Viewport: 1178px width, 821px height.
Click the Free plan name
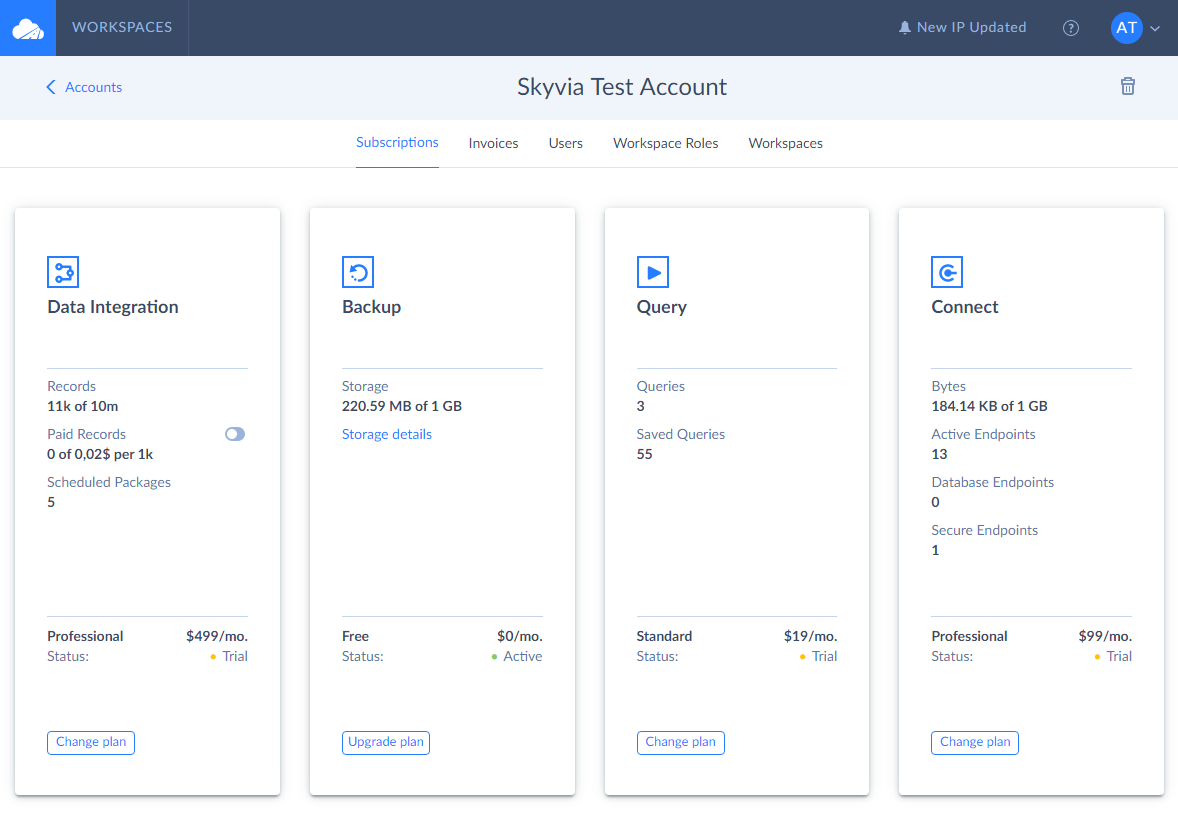coord(355,636)
